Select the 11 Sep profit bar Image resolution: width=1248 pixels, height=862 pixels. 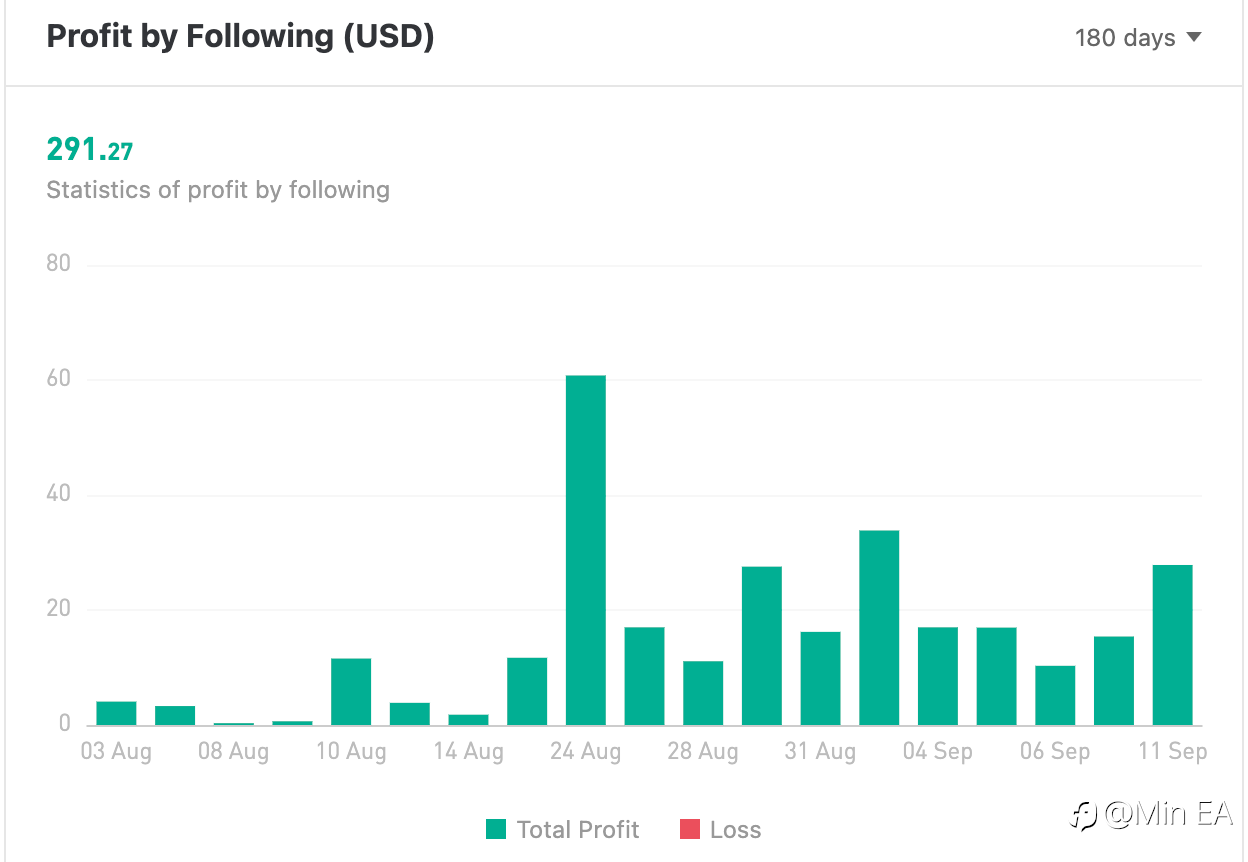[x=1172, y=645]
